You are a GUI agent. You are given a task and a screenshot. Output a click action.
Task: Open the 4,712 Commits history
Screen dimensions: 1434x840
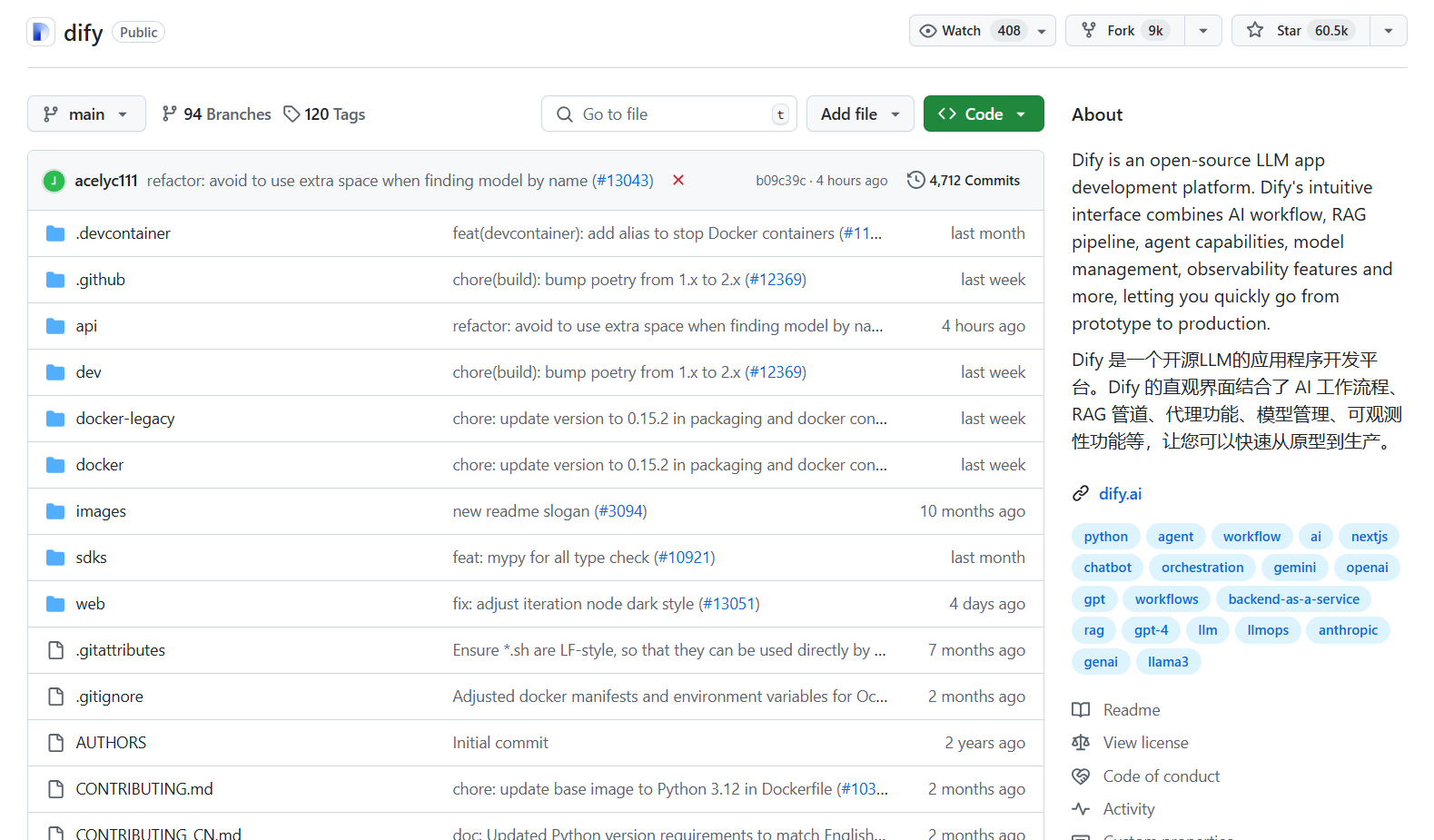964,180
